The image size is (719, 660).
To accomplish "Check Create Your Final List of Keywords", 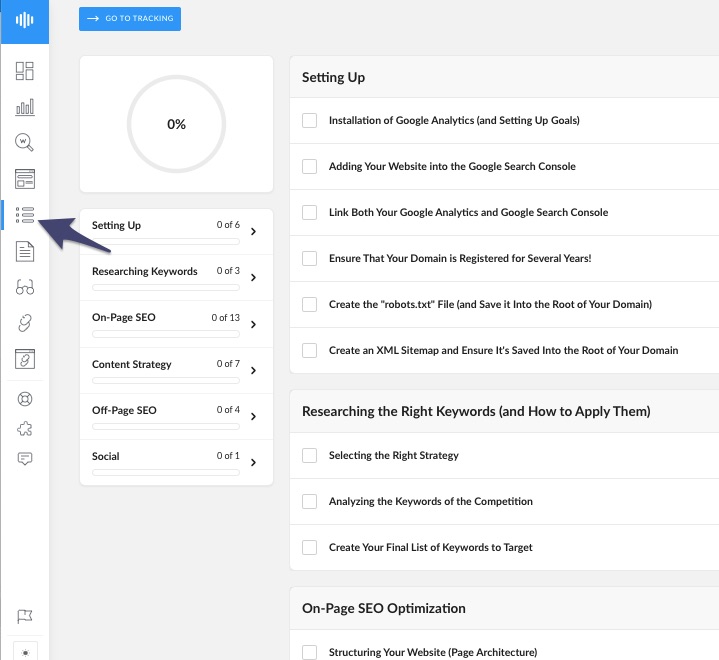I will click(310, 547).
